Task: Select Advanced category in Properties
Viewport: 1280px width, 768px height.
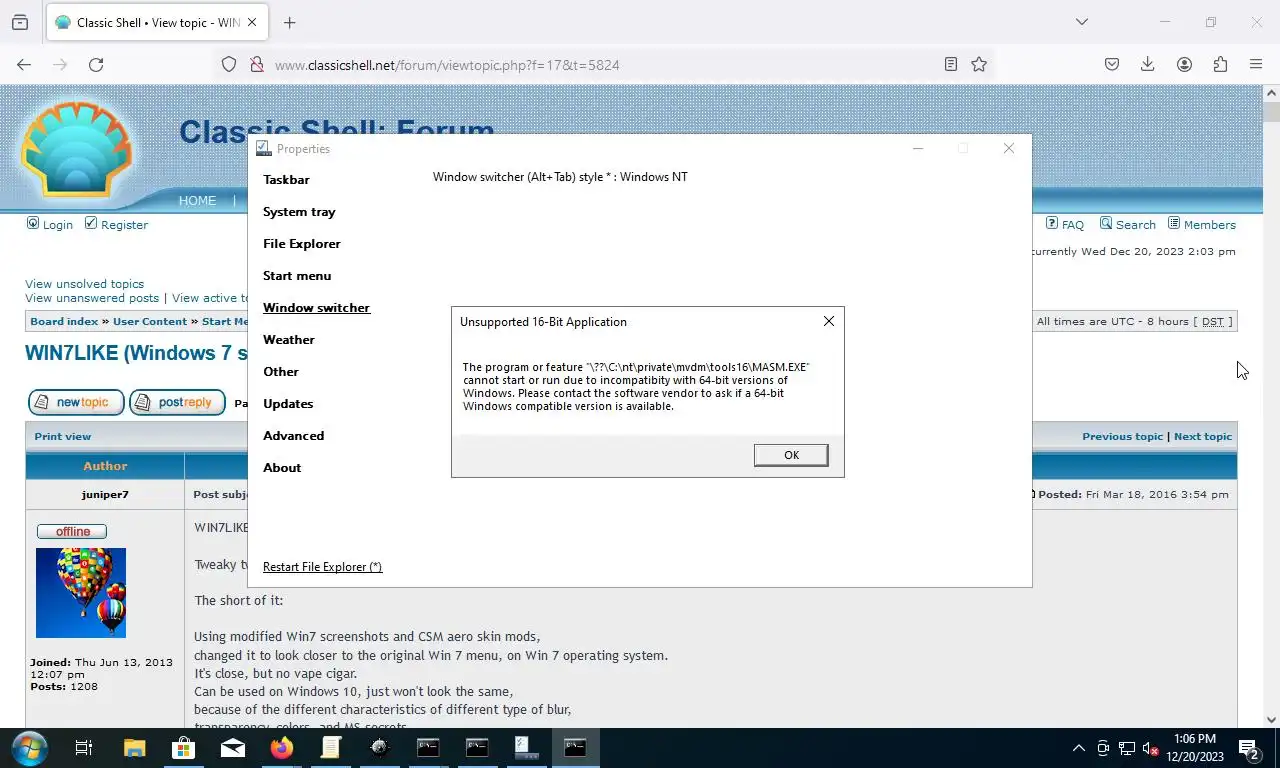Action: pyautogui.click(x=293, y=436)
